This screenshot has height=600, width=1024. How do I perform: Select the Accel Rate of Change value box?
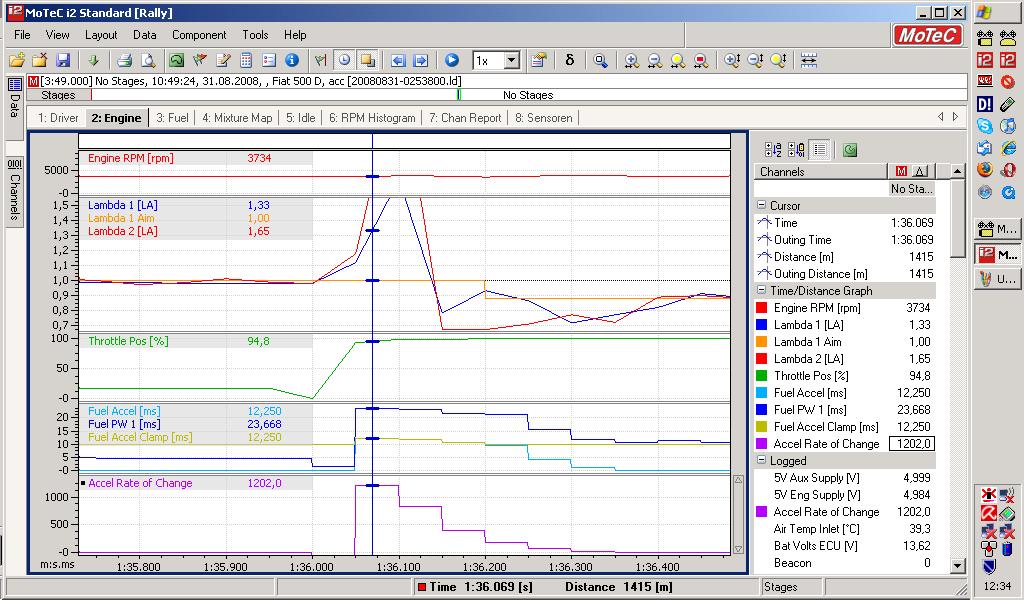click(912, 443)
